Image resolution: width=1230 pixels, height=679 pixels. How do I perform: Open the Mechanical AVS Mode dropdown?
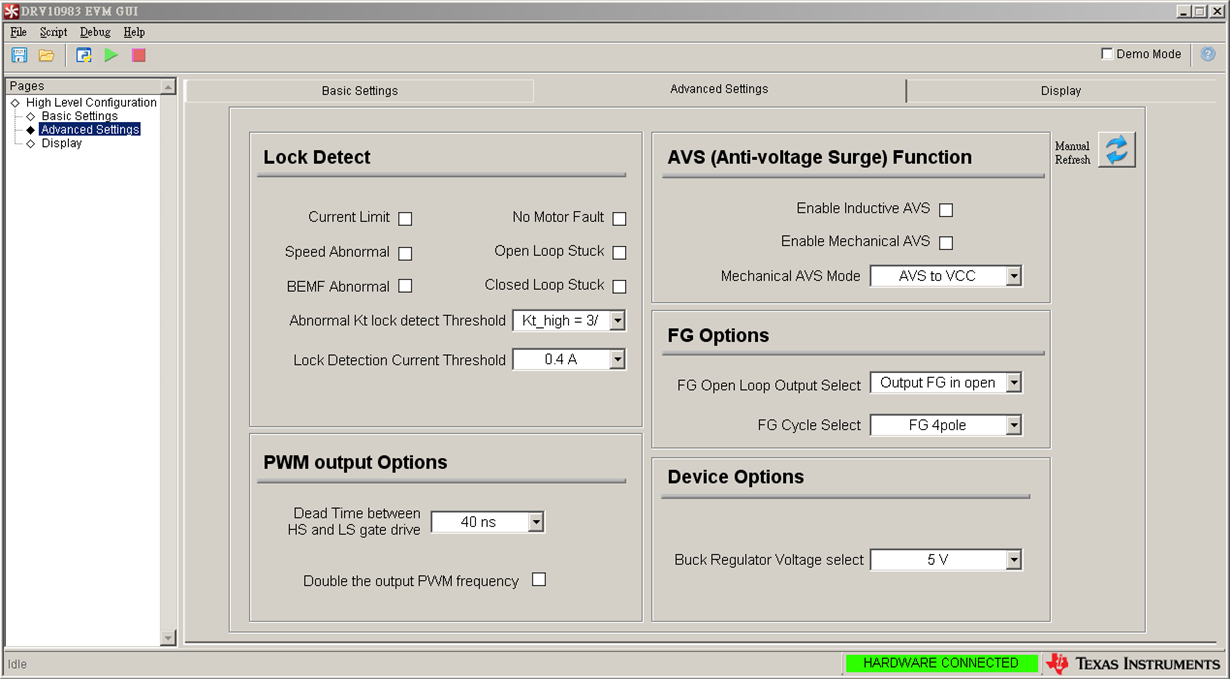[x=946, y=276]
